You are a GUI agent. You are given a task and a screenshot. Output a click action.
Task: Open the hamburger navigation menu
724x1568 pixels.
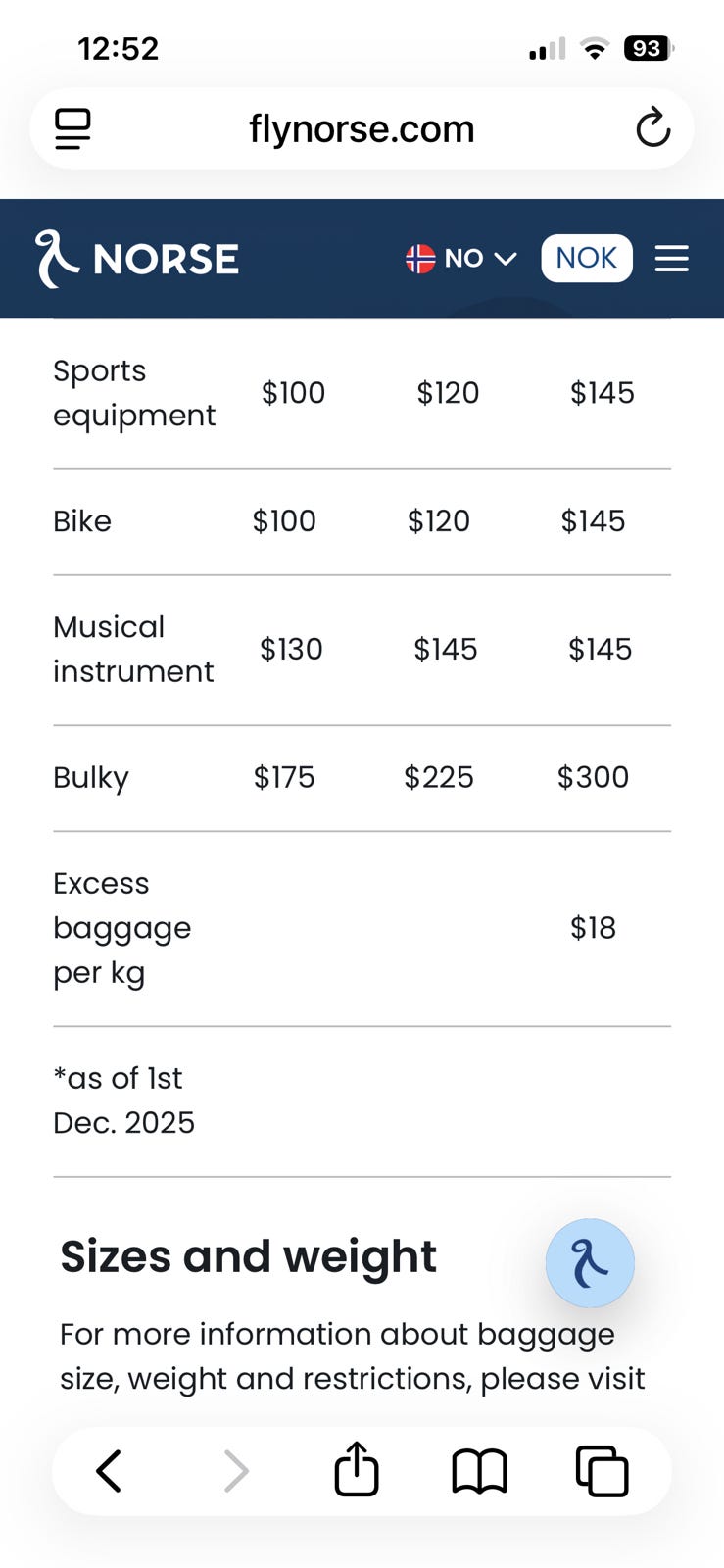[x=671, y=259]
